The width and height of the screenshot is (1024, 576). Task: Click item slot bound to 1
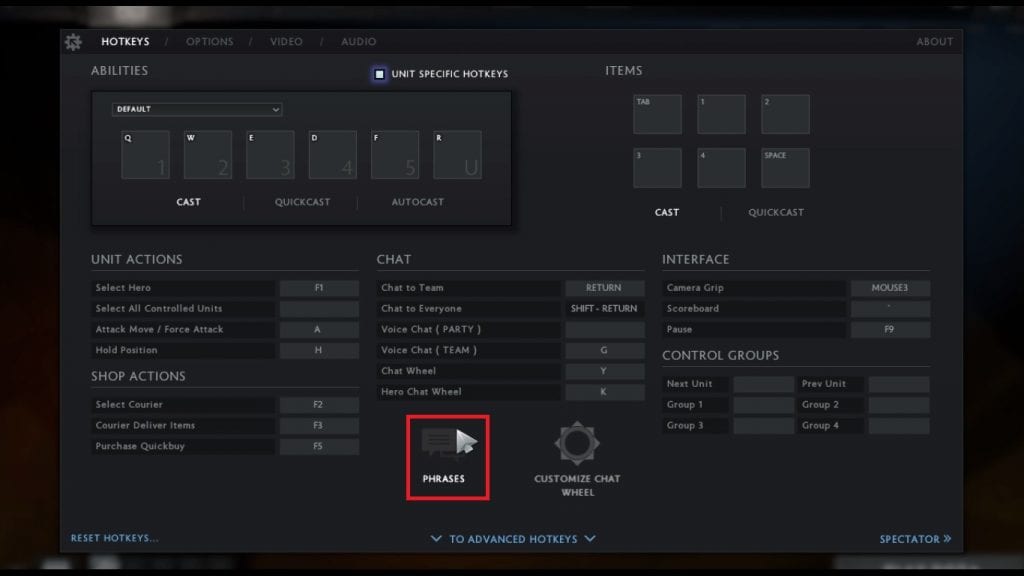pyautogui.click(x=721, y=114)
